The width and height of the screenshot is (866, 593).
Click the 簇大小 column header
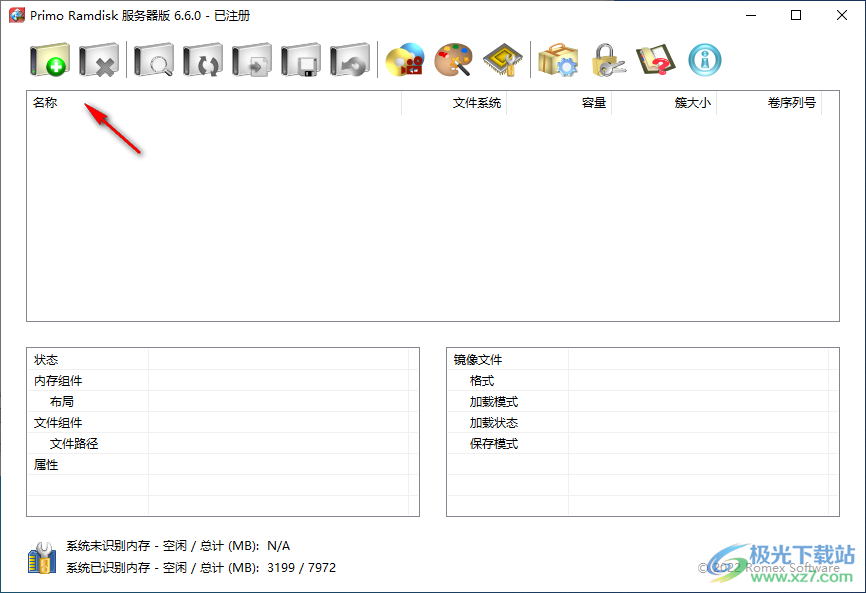coord(692,102)
